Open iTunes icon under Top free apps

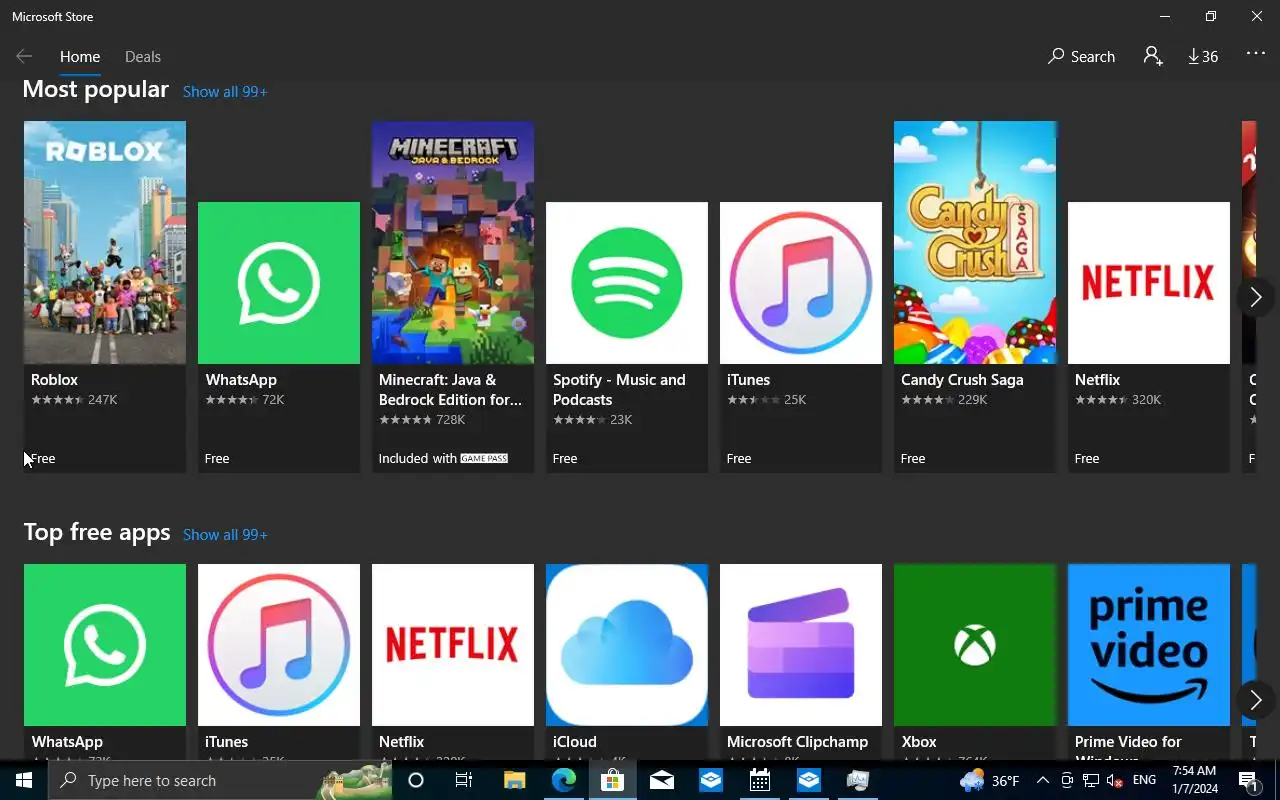[279, 645]
